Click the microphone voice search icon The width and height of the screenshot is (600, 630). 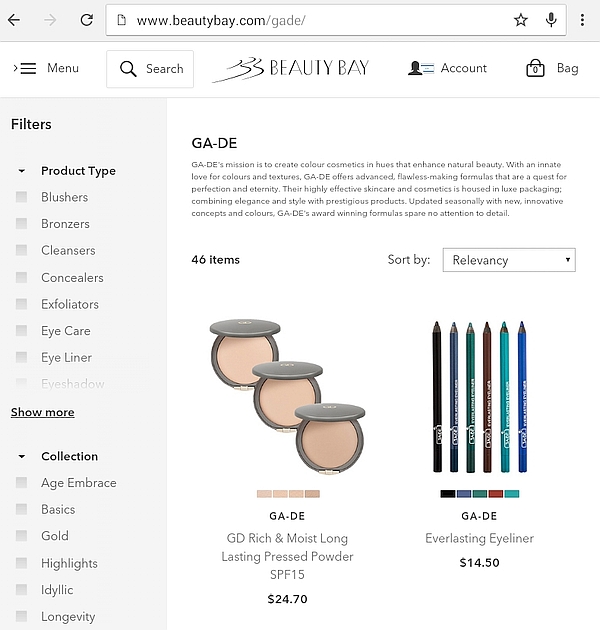[551, 20]
